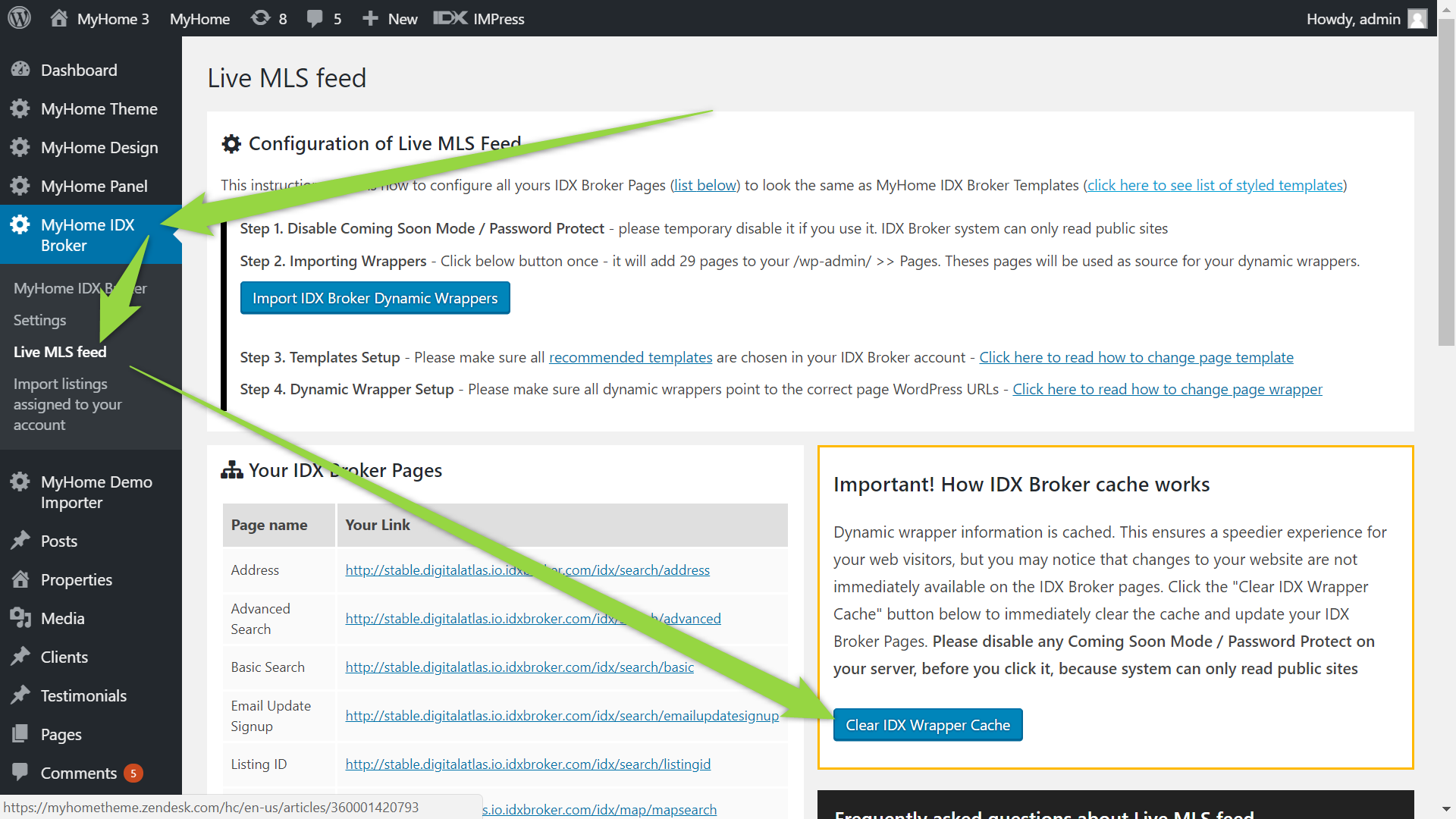Click the IDX IMPress logo in the top bar
The image size is (1456, 819).
click(x=450, y=18)
